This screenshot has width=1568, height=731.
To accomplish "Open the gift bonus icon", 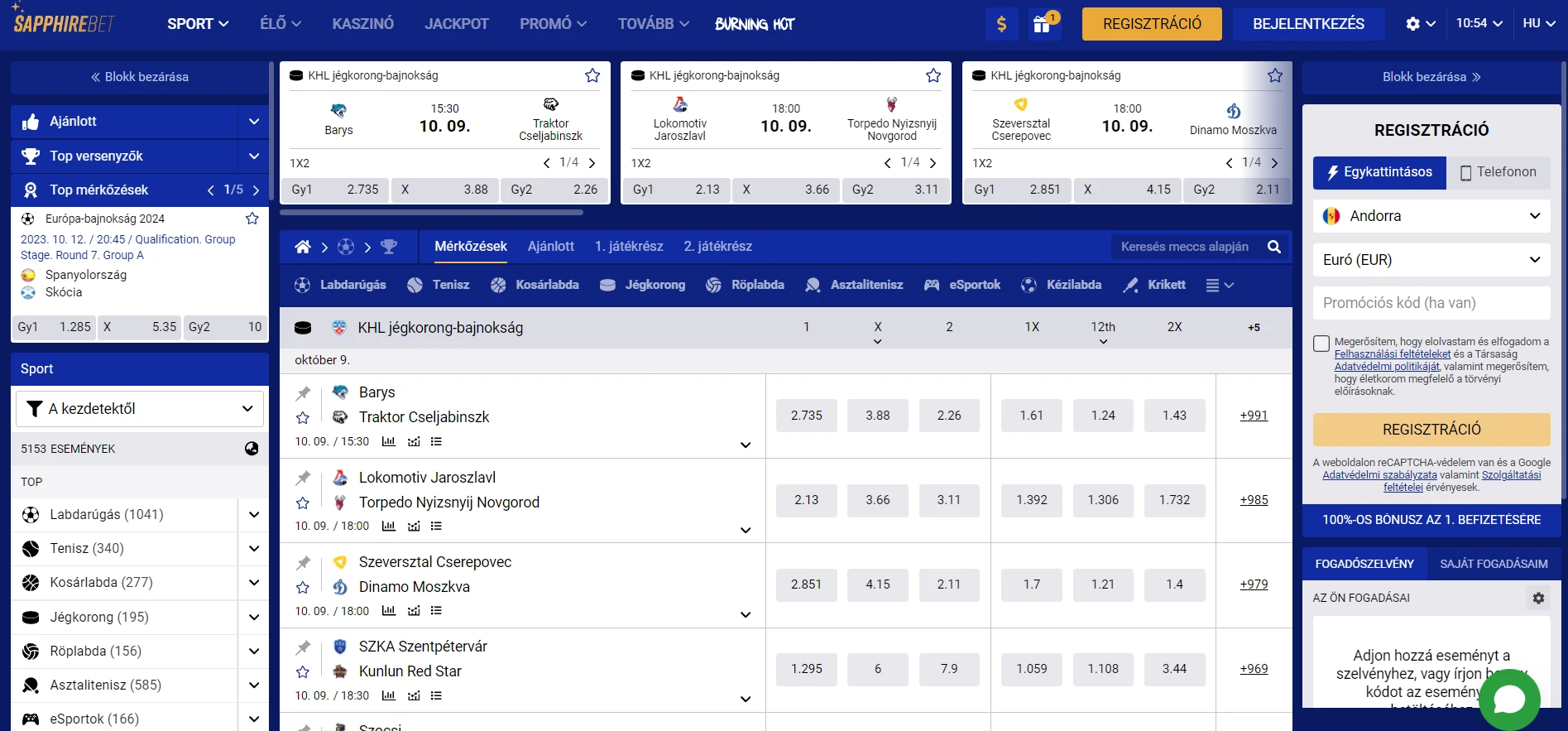I will 1043,24.
